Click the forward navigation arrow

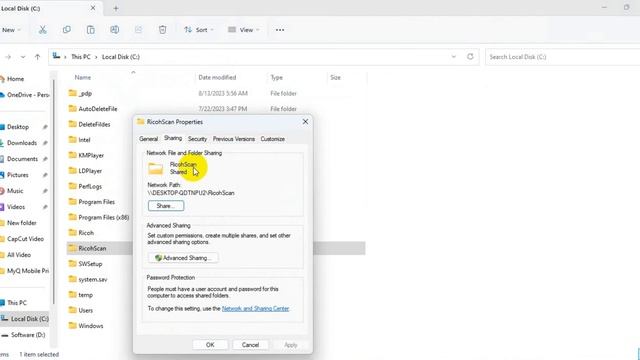coord(8,57)
